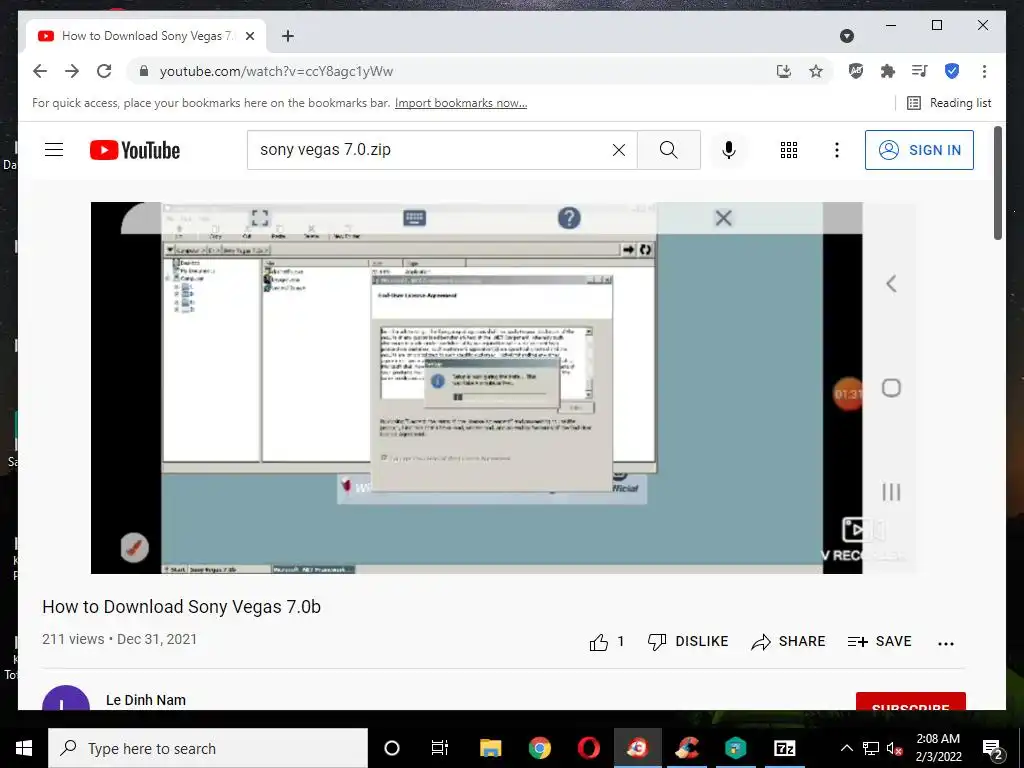Screen dimensions: 1024x768
Task: Click SHARE under the video
Action: 788,641
